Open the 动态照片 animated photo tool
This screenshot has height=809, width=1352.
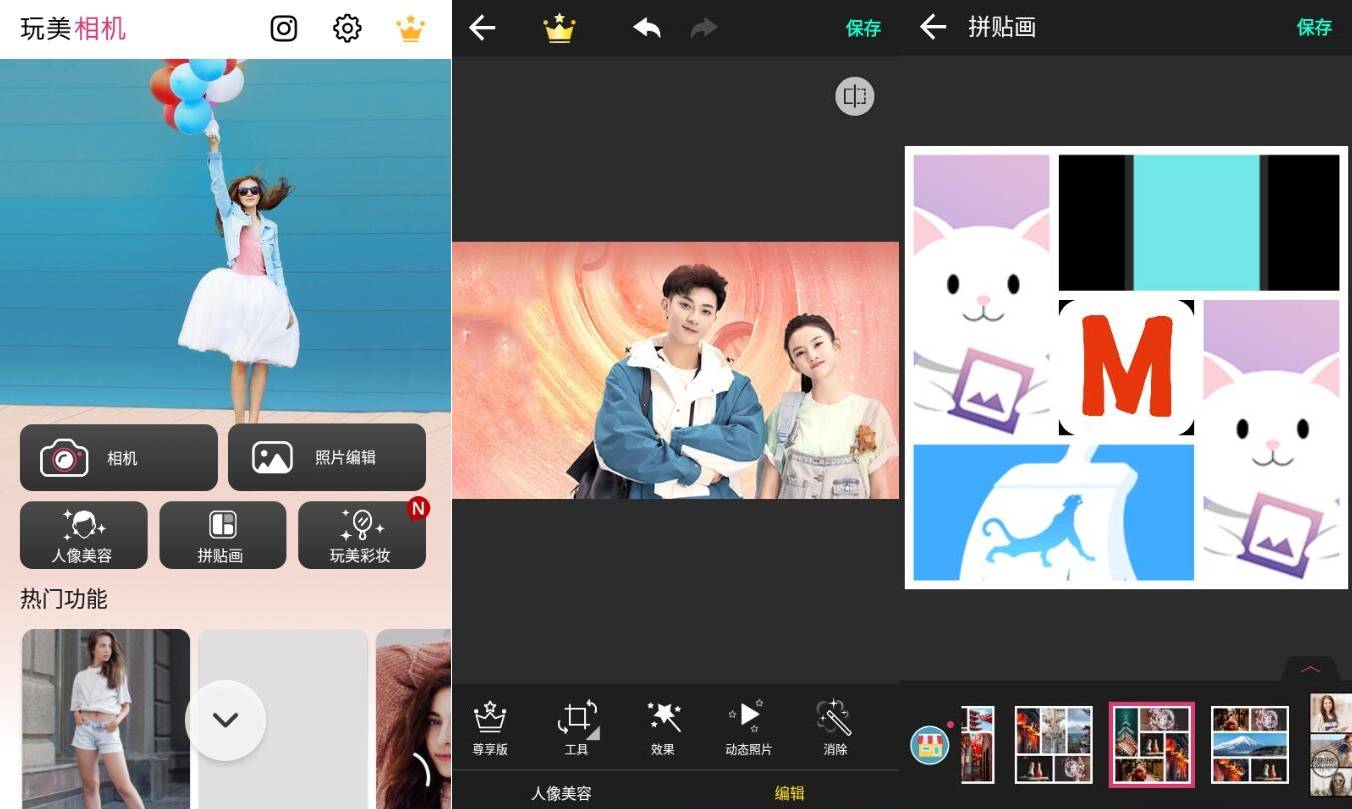(749, 727)
